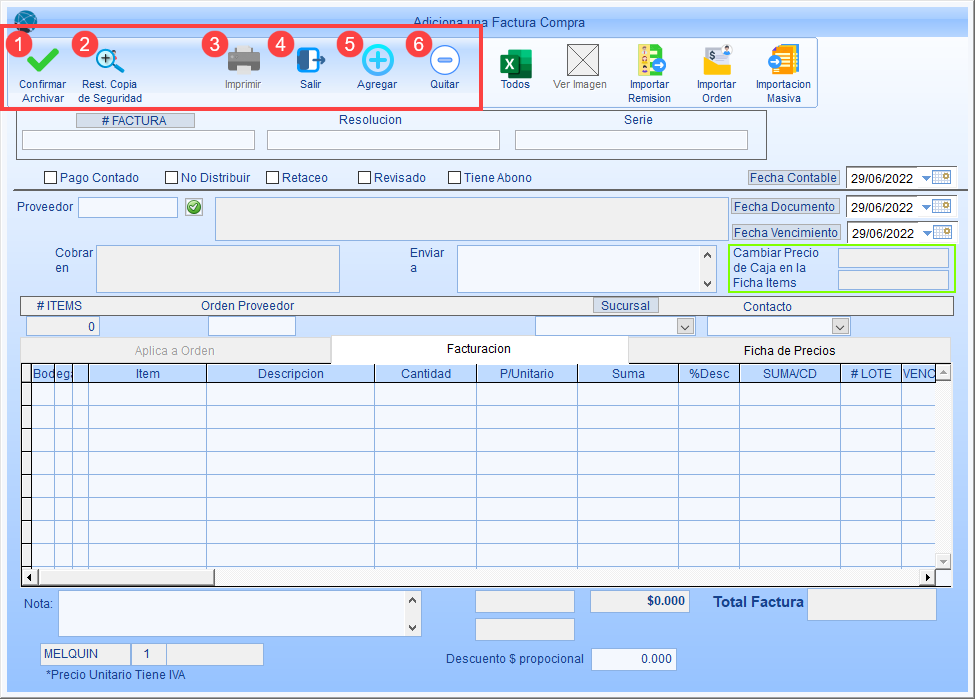975x699 pixels.
Task: Click the Nota box scroll down arrow
Action: click(412, 627)
